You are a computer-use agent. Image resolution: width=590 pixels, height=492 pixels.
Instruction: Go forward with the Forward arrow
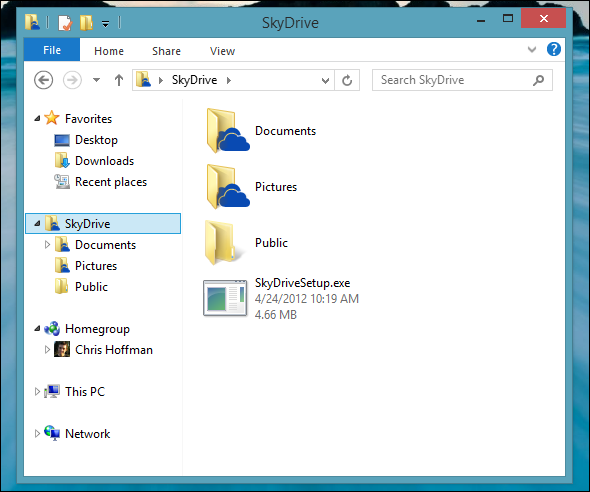click(x=72, y=80)
